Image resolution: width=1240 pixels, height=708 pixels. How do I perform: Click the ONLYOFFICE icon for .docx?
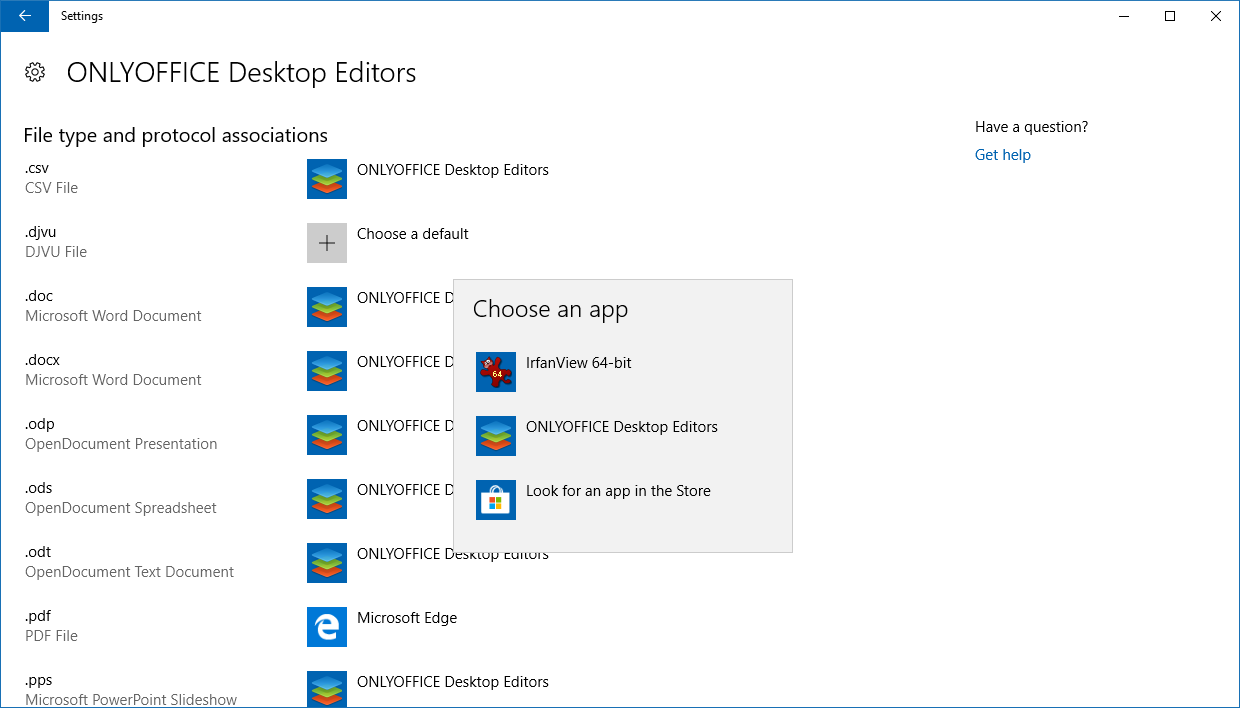327,371
